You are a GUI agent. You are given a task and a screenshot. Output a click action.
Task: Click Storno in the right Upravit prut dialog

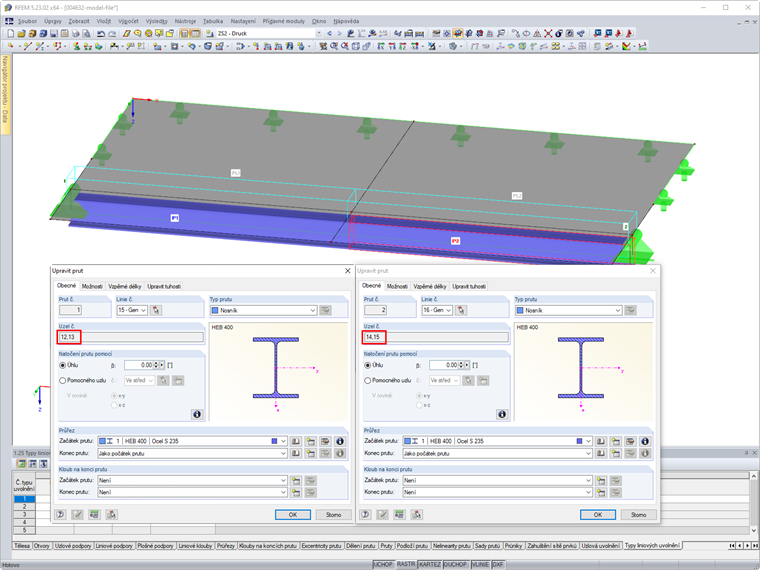[x=638, y=515]
